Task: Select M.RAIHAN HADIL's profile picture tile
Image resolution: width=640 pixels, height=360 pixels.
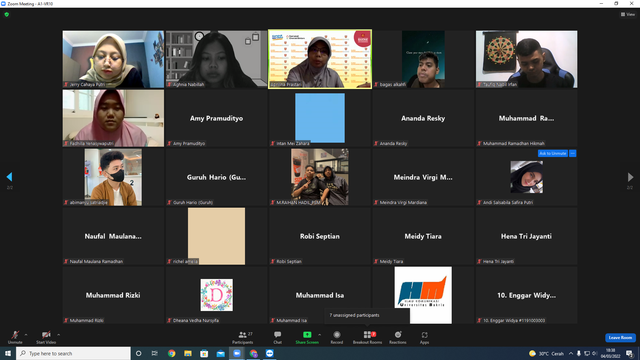Action: (x=320, y=177)
